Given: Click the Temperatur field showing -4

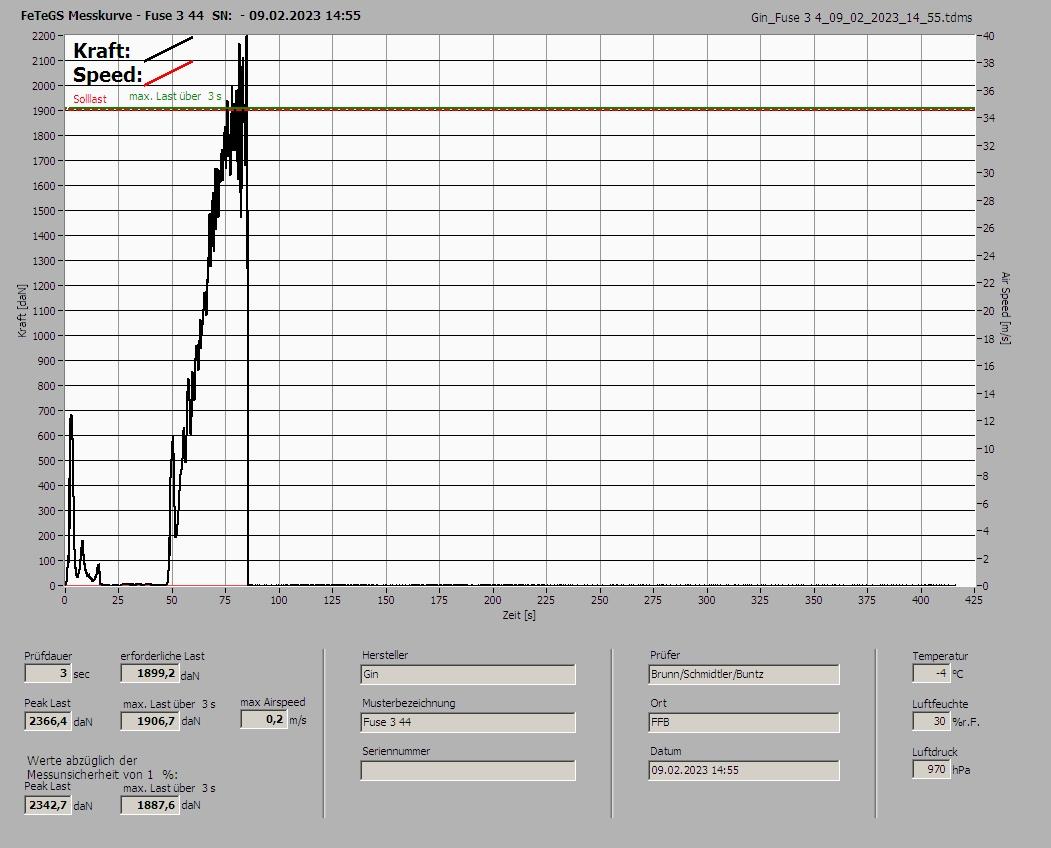Looking at the screenshot, I should [931, 673].
